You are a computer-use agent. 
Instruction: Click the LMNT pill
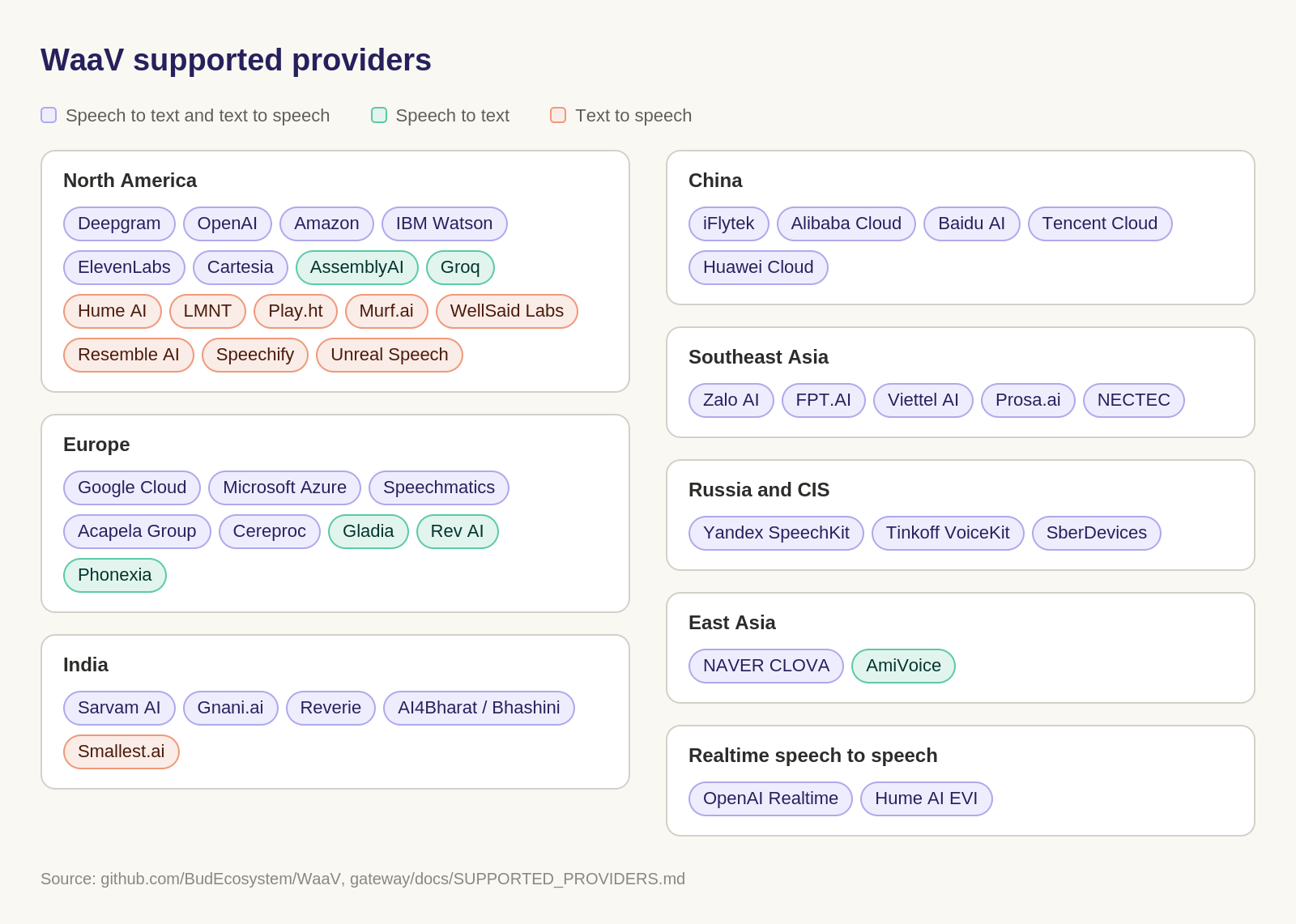pos(207,311)
